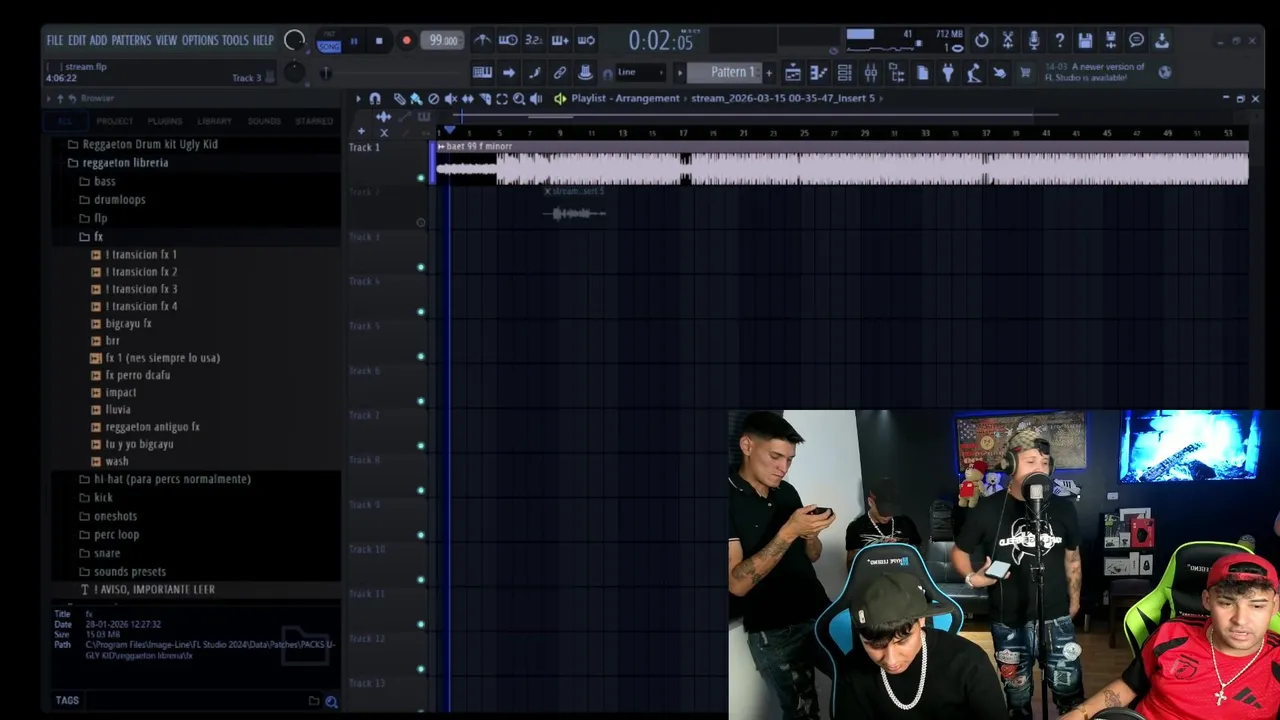The height and width of the screenshot is (720, 1280).
Task: Toggle the link/multilink to controllers icon
Action: (x=560, y=72)
